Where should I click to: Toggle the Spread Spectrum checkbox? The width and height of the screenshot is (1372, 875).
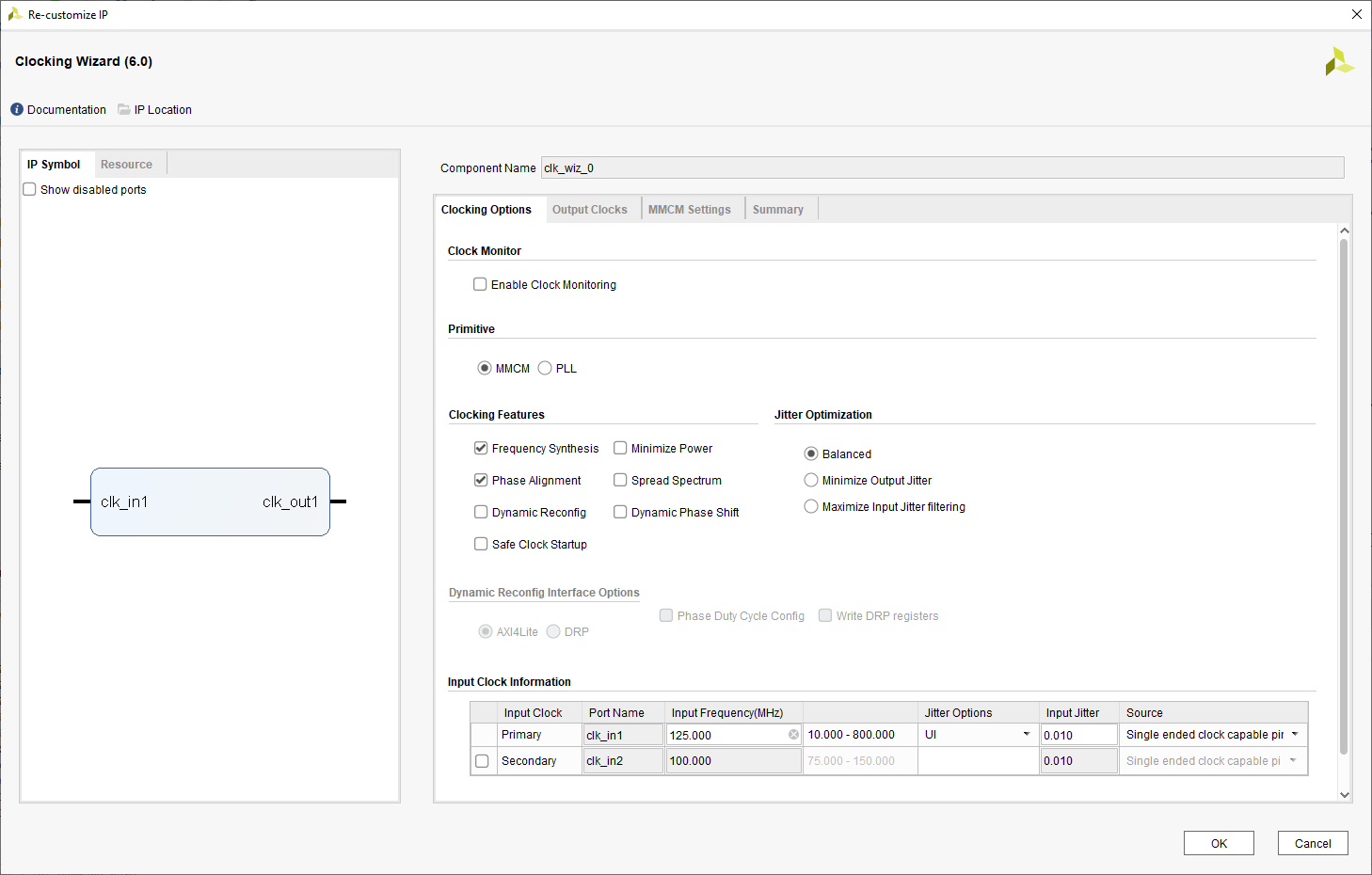click(x=620, y=480)
